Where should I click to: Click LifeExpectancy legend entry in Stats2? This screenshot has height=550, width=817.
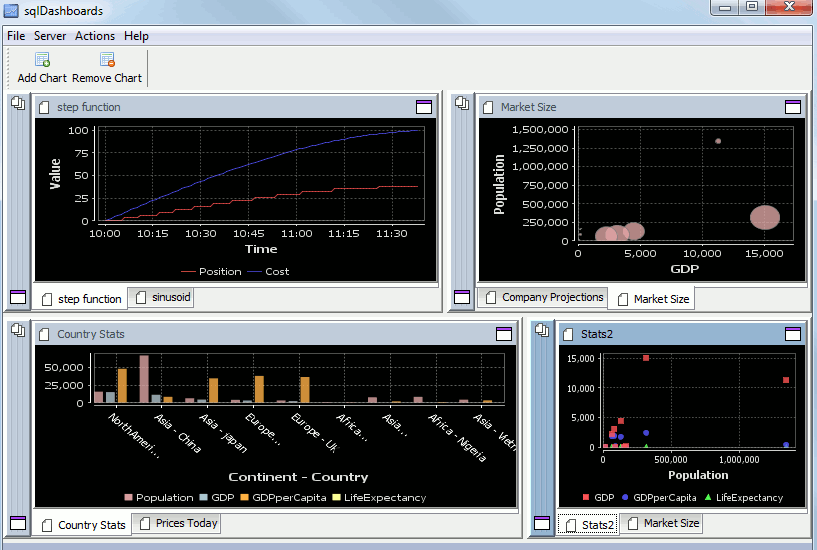coord(744,497)
